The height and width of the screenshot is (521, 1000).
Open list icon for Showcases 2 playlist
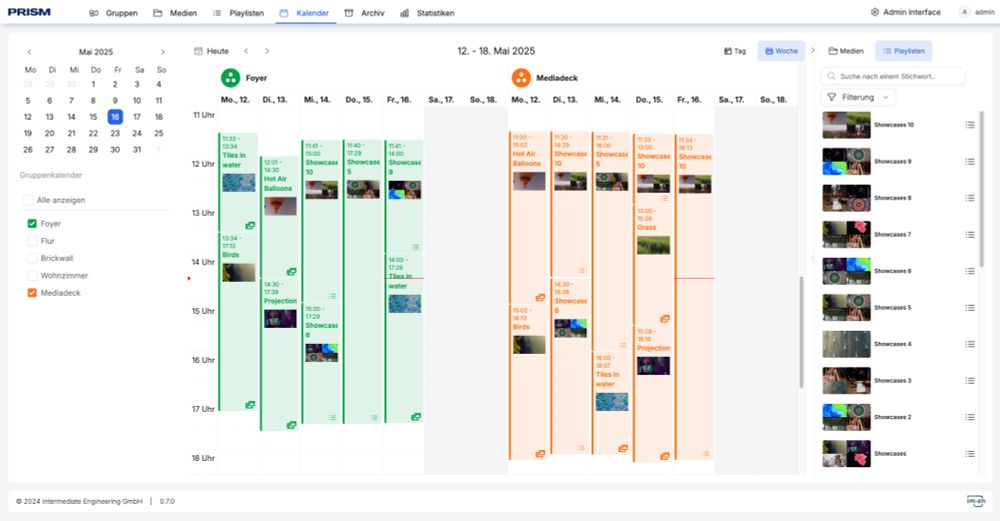(x=970, y=417)
